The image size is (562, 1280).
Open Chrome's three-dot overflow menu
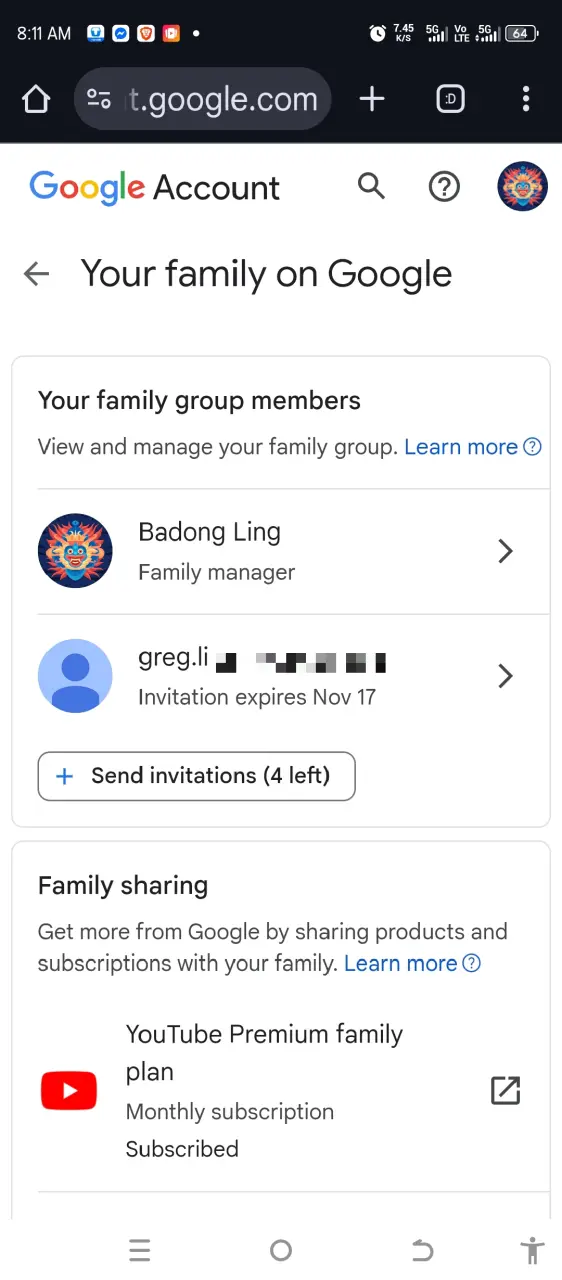coord(526,99)
